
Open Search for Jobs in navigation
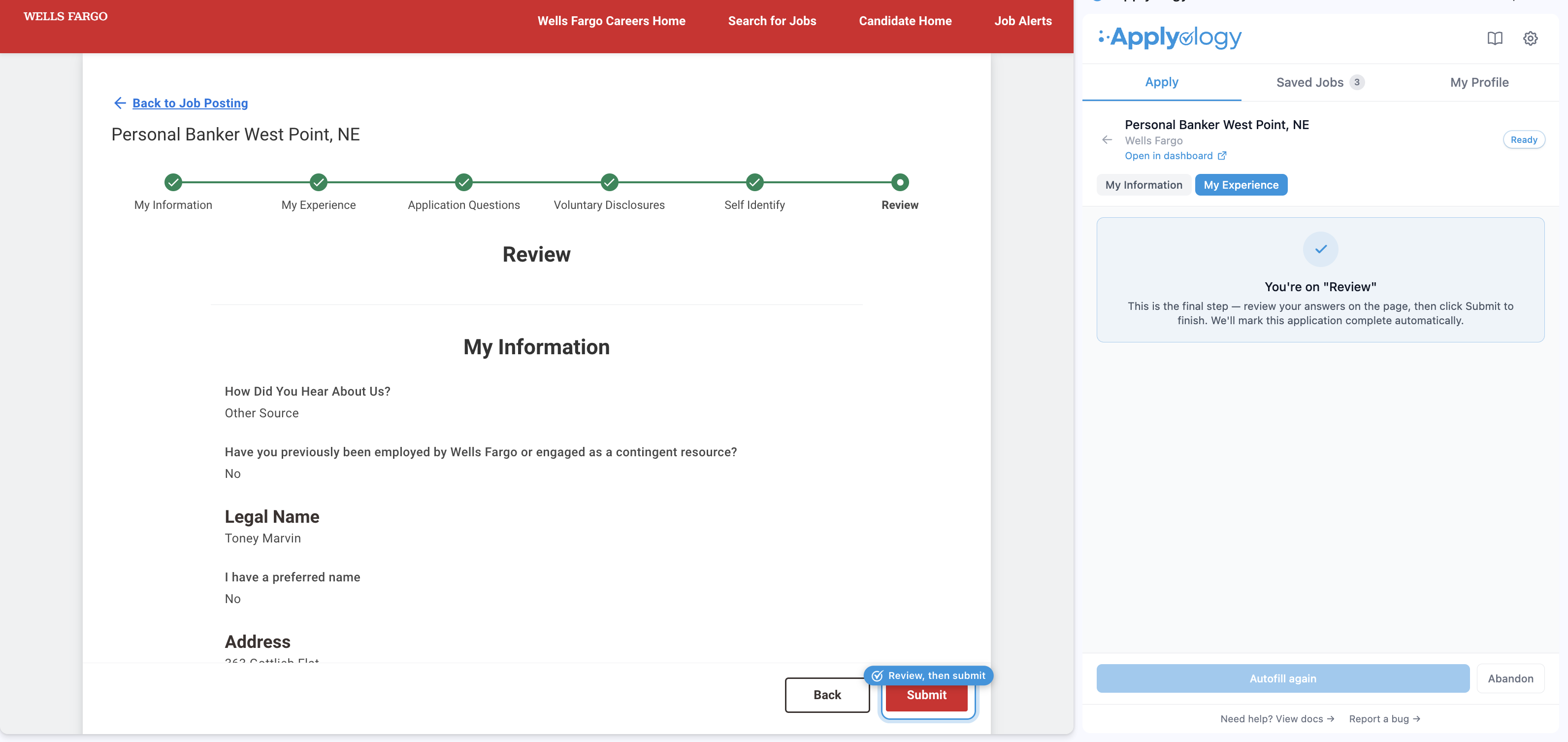click(x=772, y=21)
